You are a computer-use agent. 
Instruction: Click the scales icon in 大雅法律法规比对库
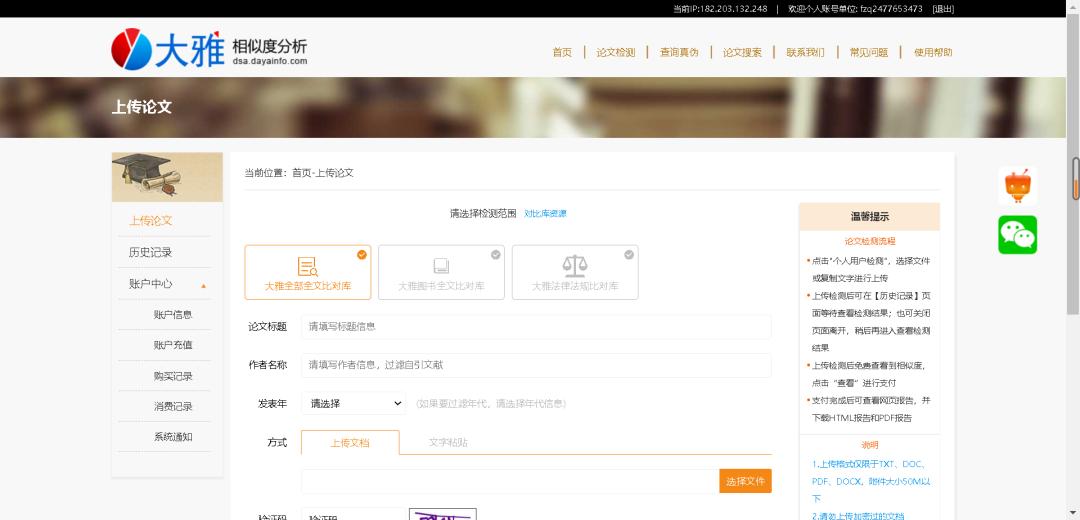click(574, 267)
